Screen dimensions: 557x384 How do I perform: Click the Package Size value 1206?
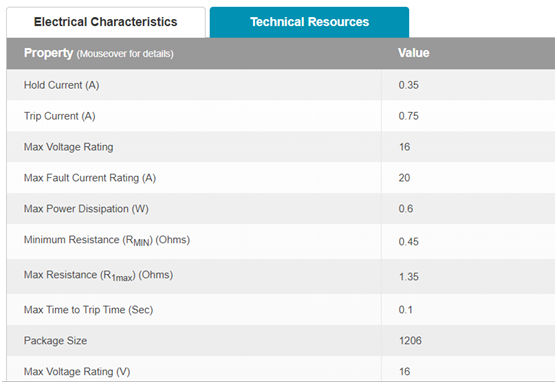410,341
